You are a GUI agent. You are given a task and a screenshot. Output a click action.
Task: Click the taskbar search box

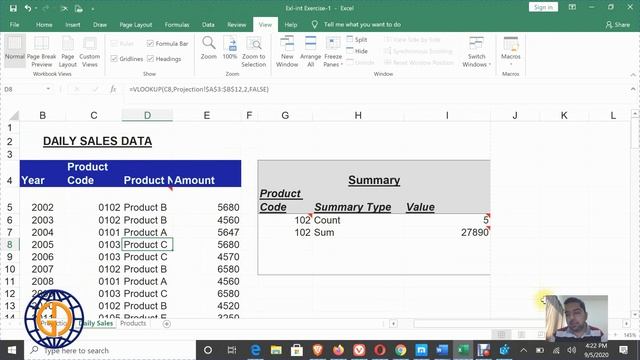(x=110, y=350)
